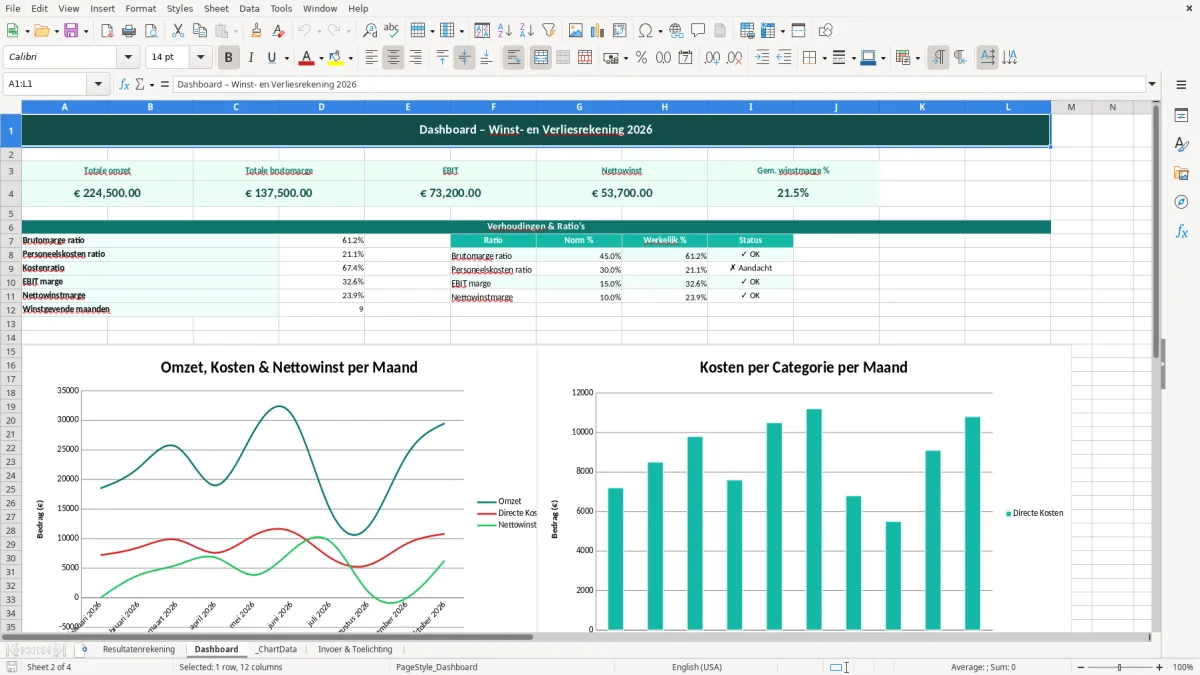Click Clone Formatting paintbrush icon
Screen dimensions: 1200x675
[256, 31]
